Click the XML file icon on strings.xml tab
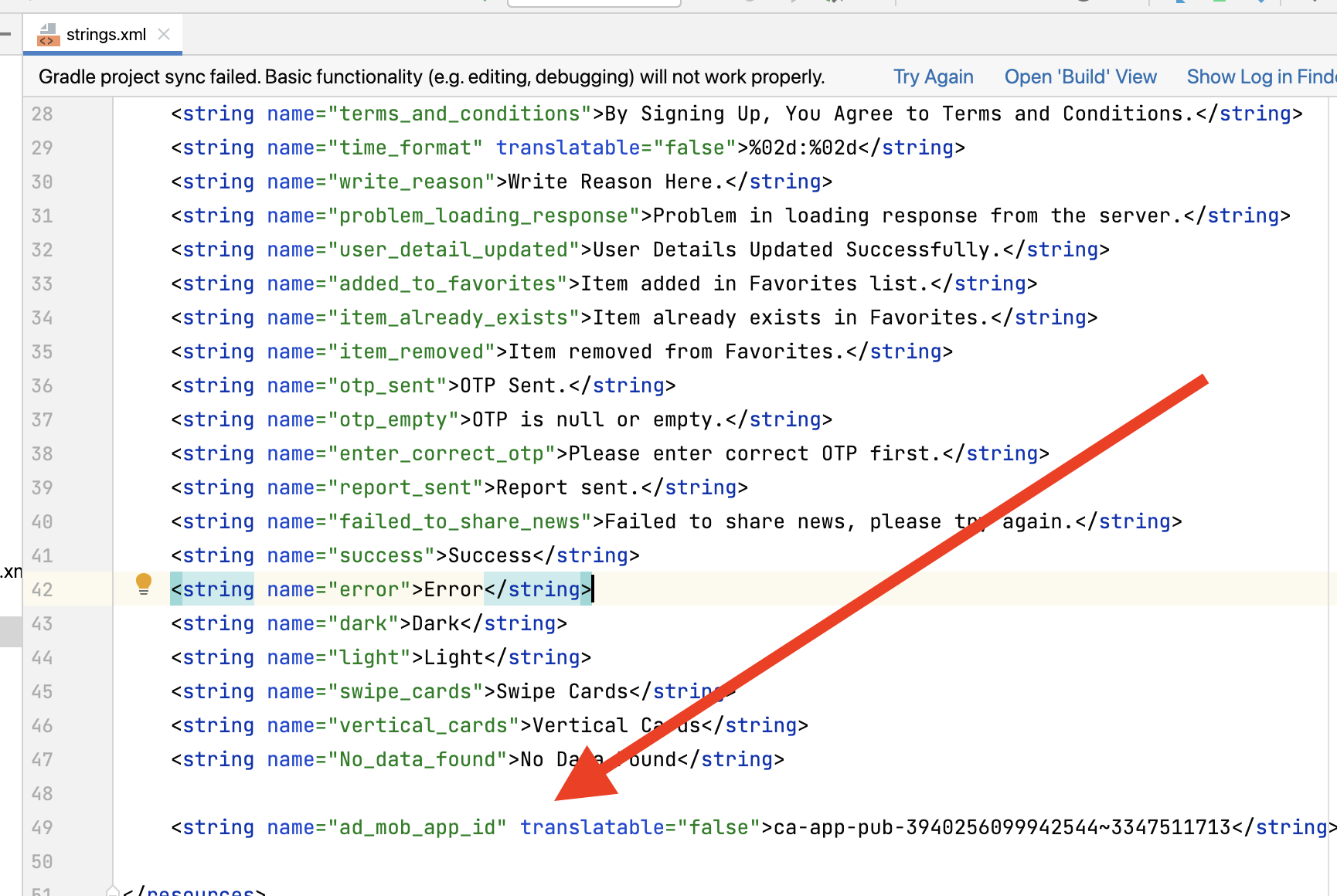The width and height of the screenshot is (1337, 896). pos(48,35)
